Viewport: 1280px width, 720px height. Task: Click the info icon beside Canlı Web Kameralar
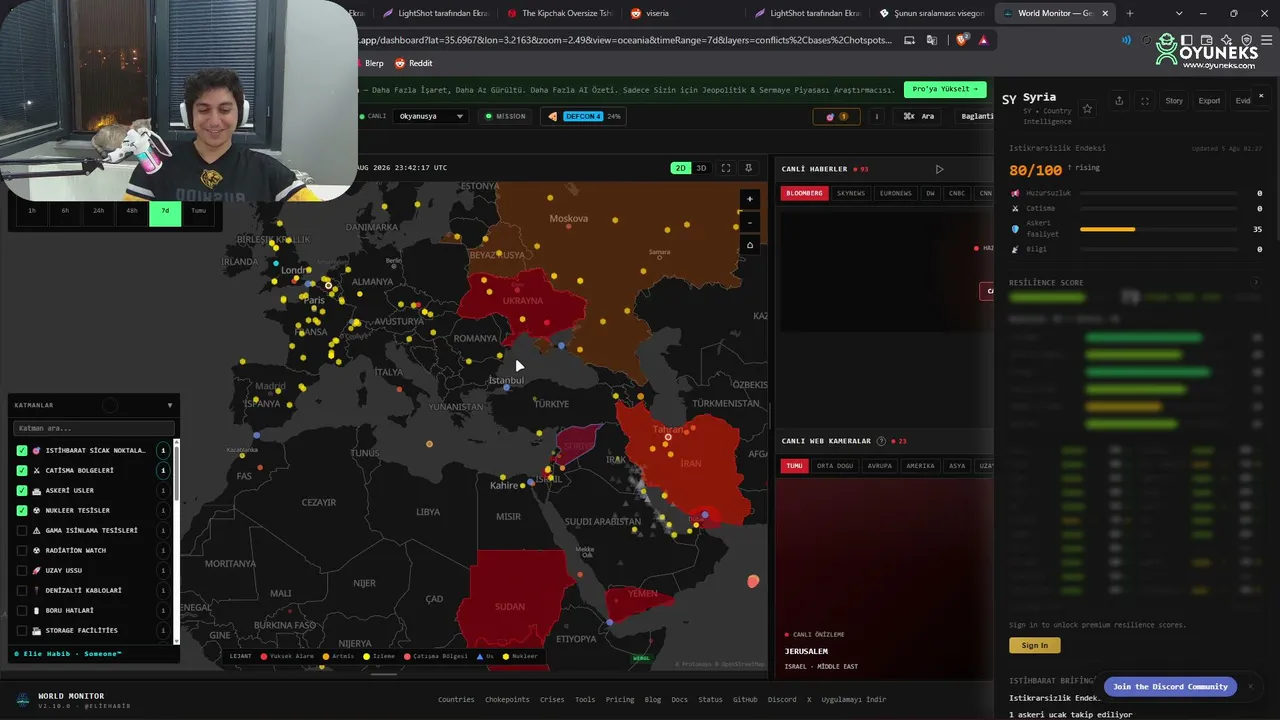pos(881,441)
